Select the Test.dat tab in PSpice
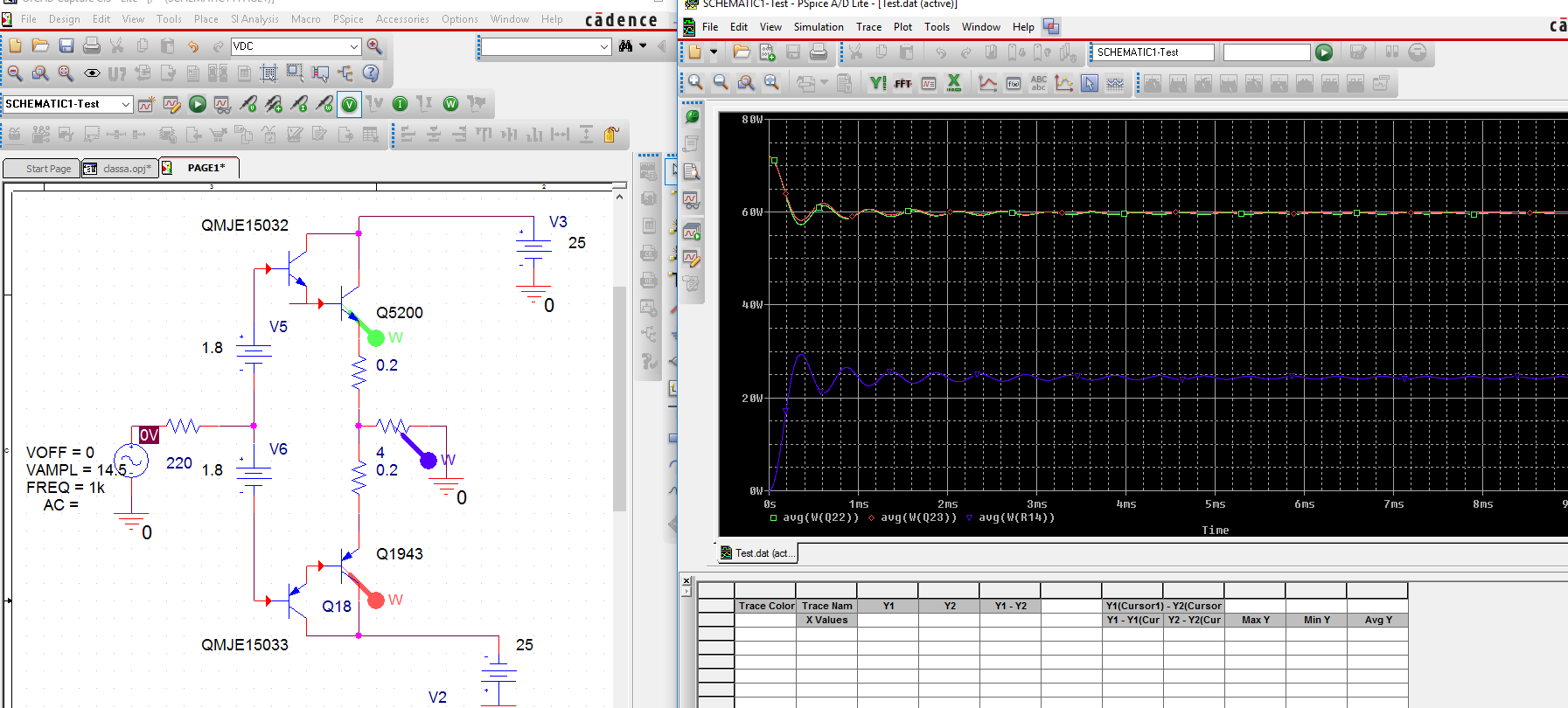 [757, 553]
